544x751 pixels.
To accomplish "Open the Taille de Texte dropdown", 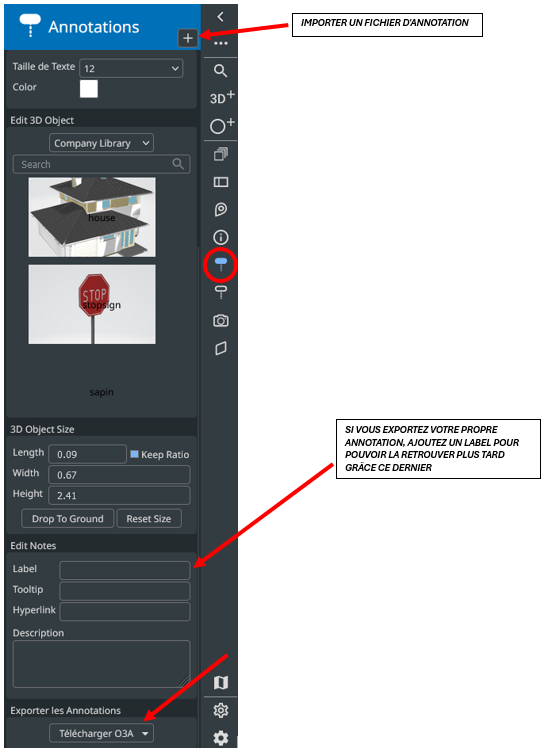I will pyautogui.click(x=131, y=68).
